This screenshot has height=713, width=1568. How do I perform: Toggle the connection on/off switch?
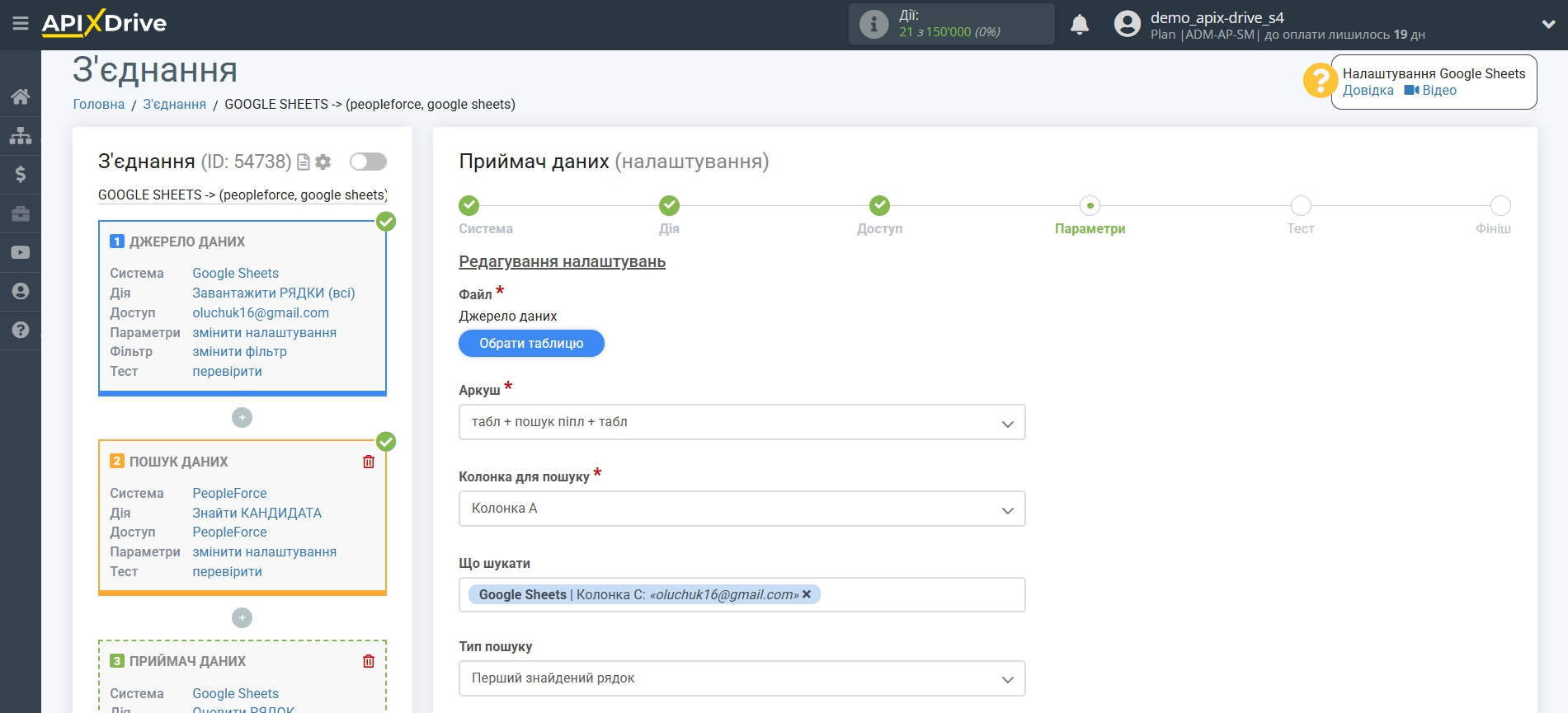pyautogui.click(x=368, y=162)
